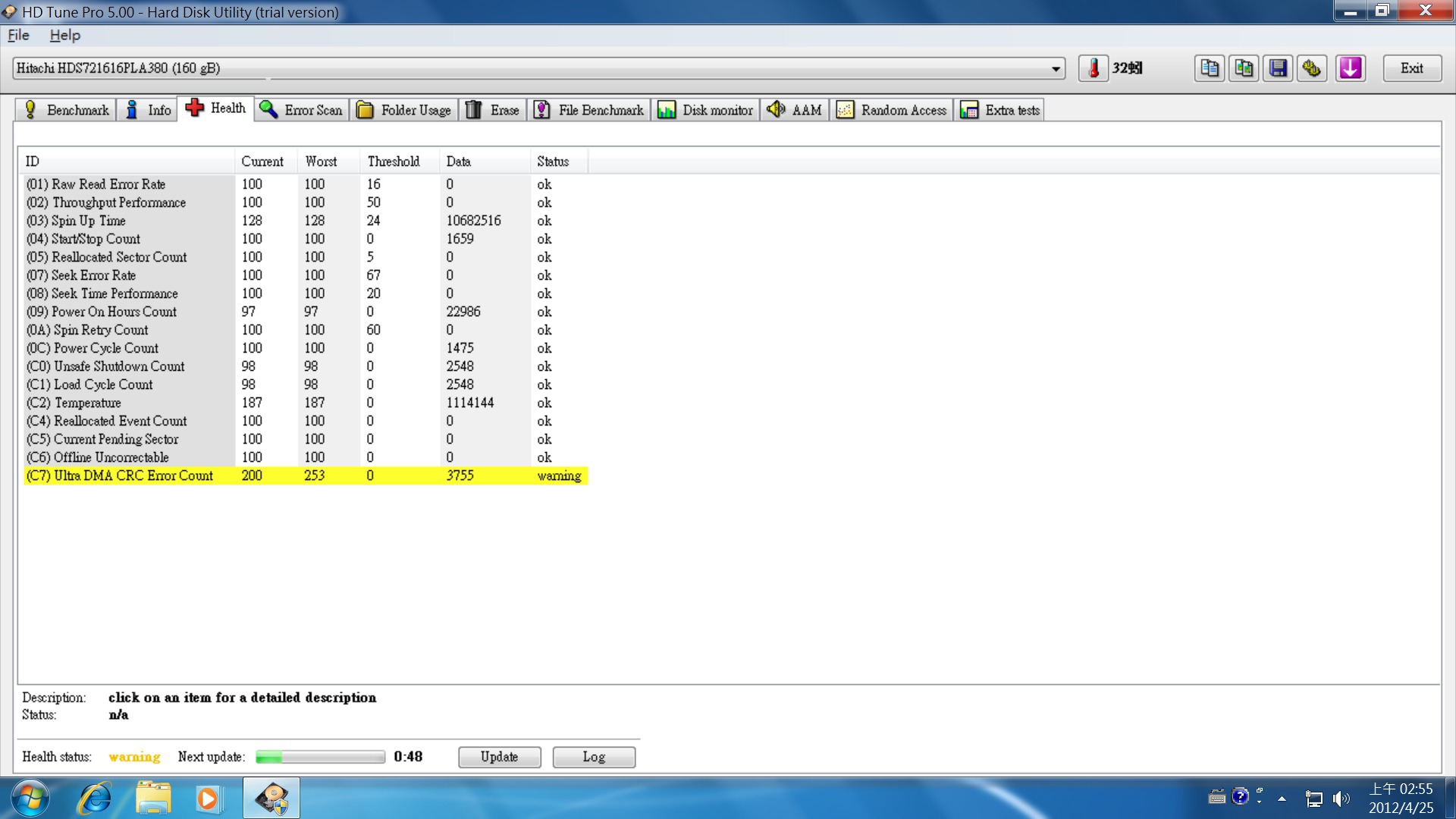1456x819 pixels.
Task: Open the Erase tab
Action: tap(492, 110)
